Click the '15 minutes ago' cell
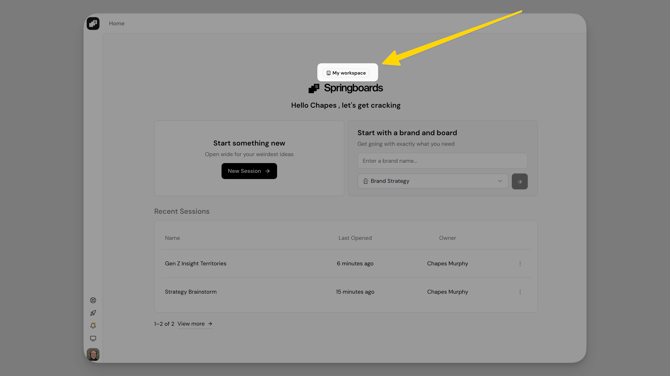Image resolution: width=670 pixels, height=376 pixels. (355, 292)
